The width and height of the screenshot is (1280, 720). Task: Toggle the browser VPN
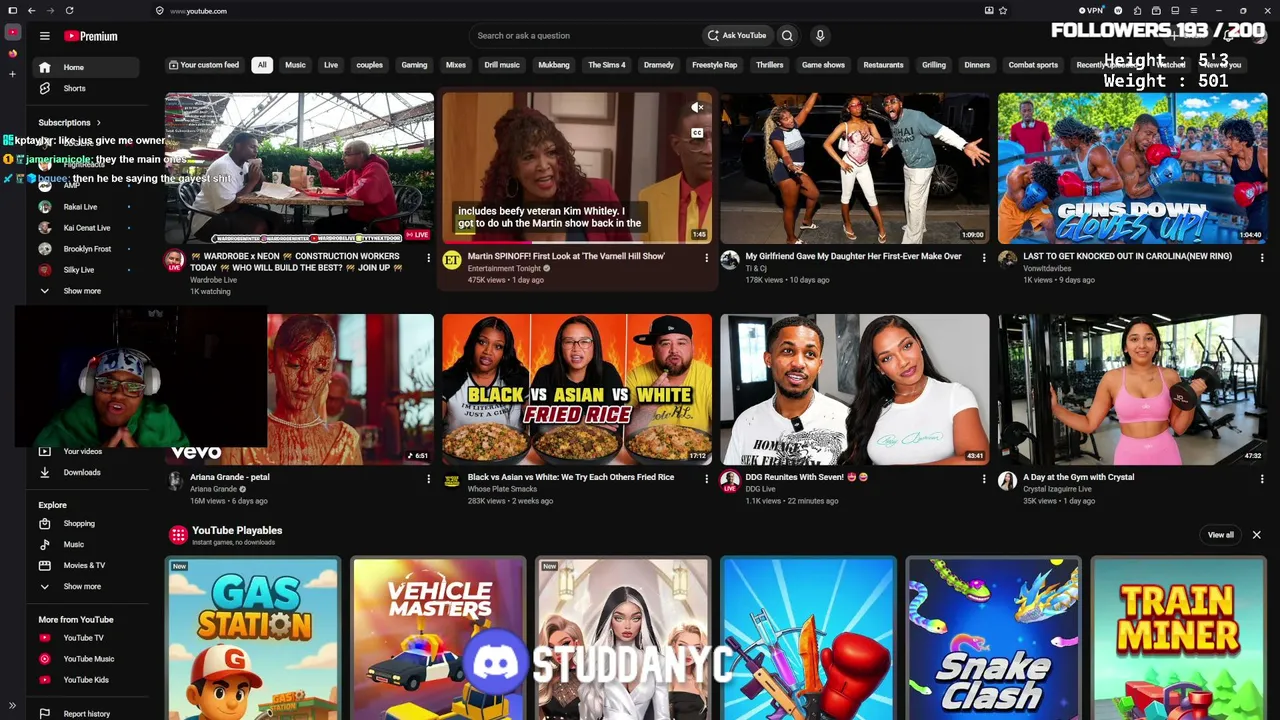click(x=1092, y=11)
